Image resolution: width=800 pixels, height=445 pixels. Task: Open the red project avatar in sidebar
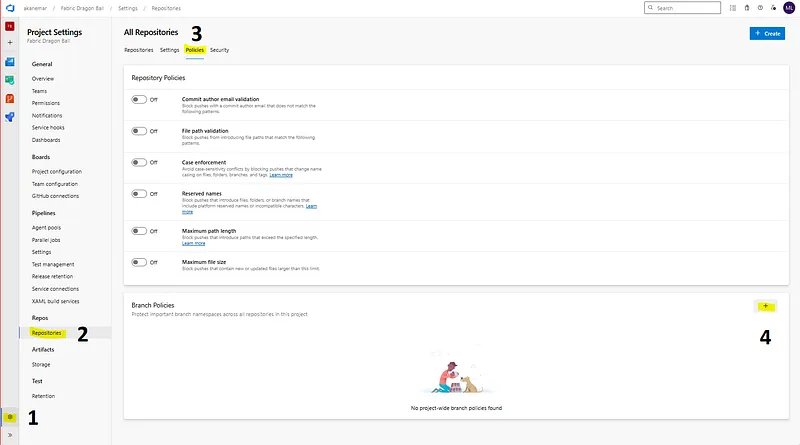pos(10,26)
